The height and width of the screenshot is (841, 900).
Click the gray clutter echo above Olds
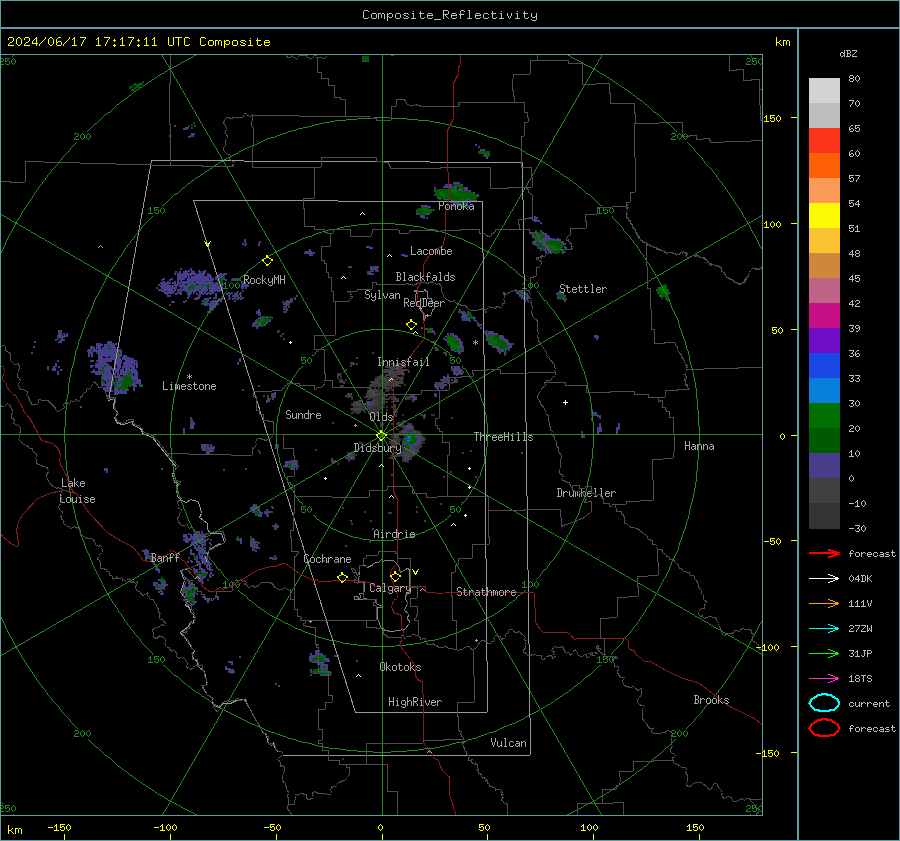pos(379,392)
